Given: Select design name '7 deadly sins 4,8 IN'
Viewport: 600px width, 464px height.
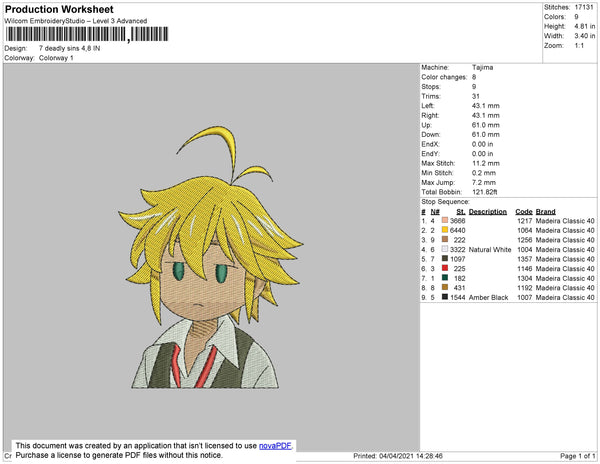Looking at the screenshot, I should tap(70, 49).
